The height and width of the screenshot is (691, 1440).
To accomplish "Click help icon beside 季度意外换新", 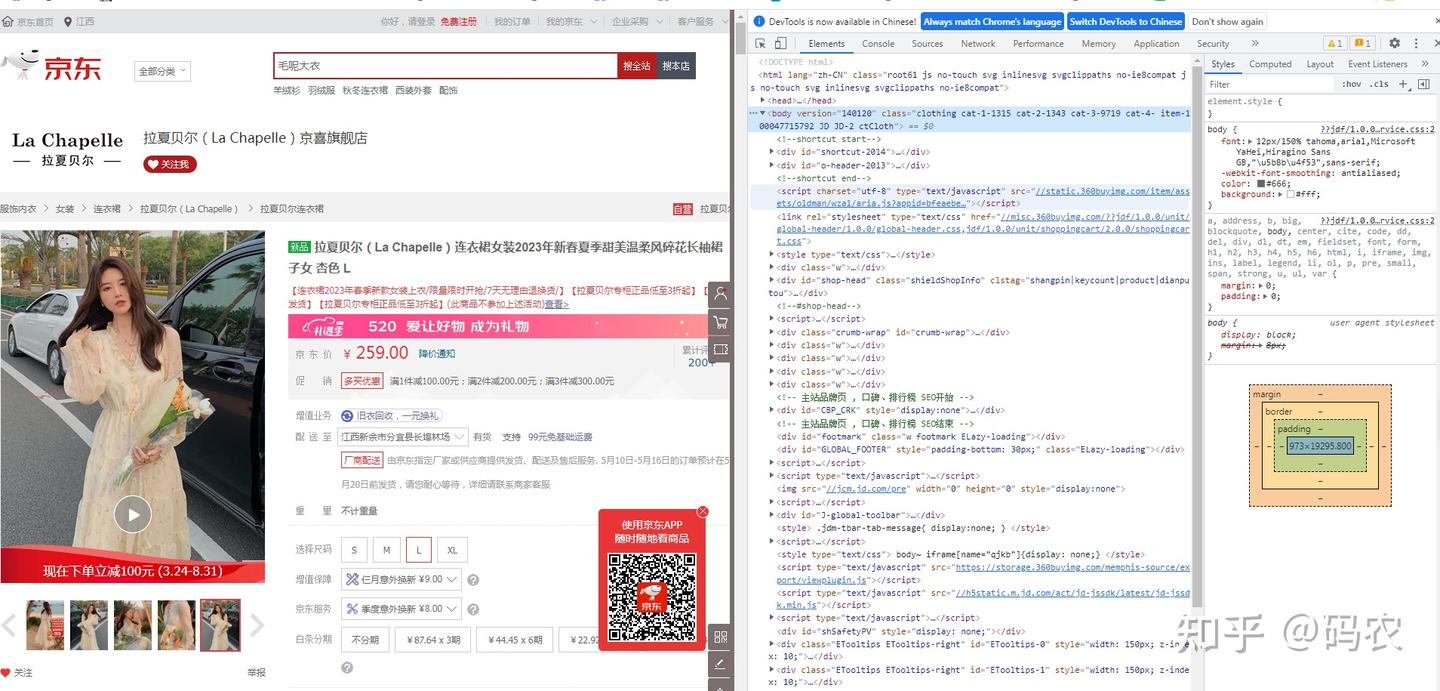I will tap(473, 609).
